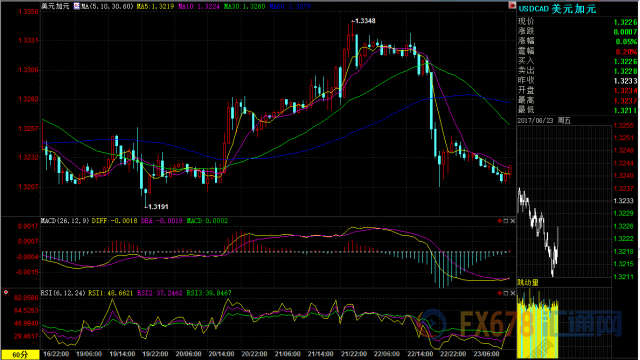
Task: Click the 1.3191 low price marker
Action: 157,207
